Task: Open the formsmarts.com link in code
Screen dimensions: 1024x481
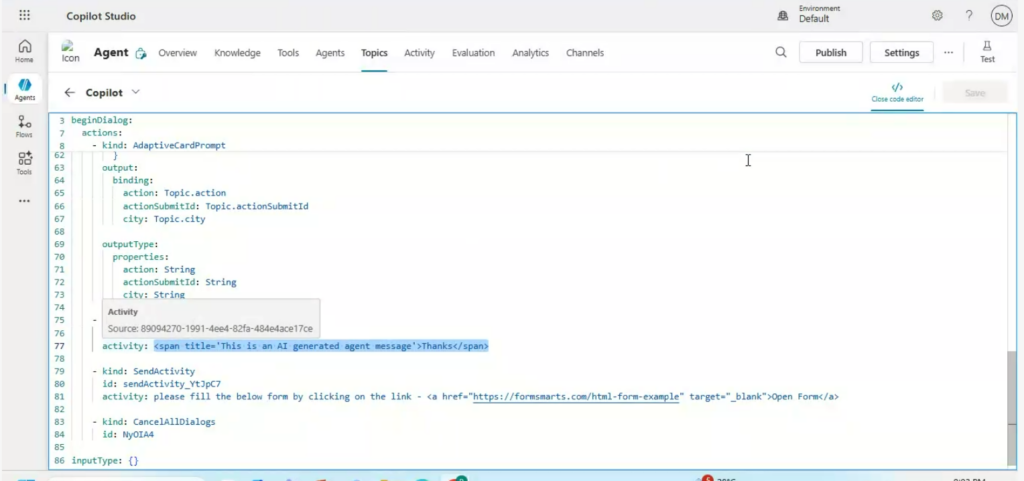Action: click(x=575, y=396)
